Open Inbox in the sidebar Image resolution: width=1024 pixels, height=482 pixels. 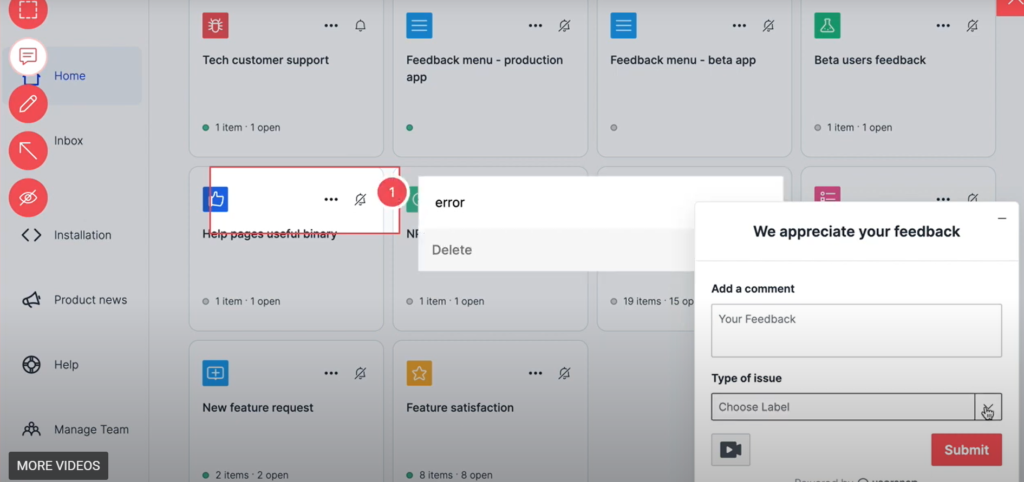[x=68, y=141]
